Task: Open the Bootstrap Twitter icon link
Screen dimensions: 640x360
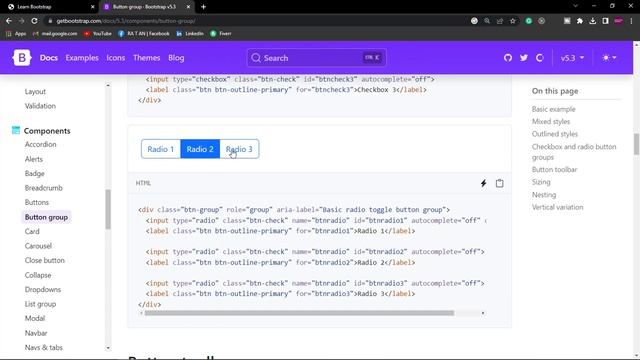Action: point(524,58)
